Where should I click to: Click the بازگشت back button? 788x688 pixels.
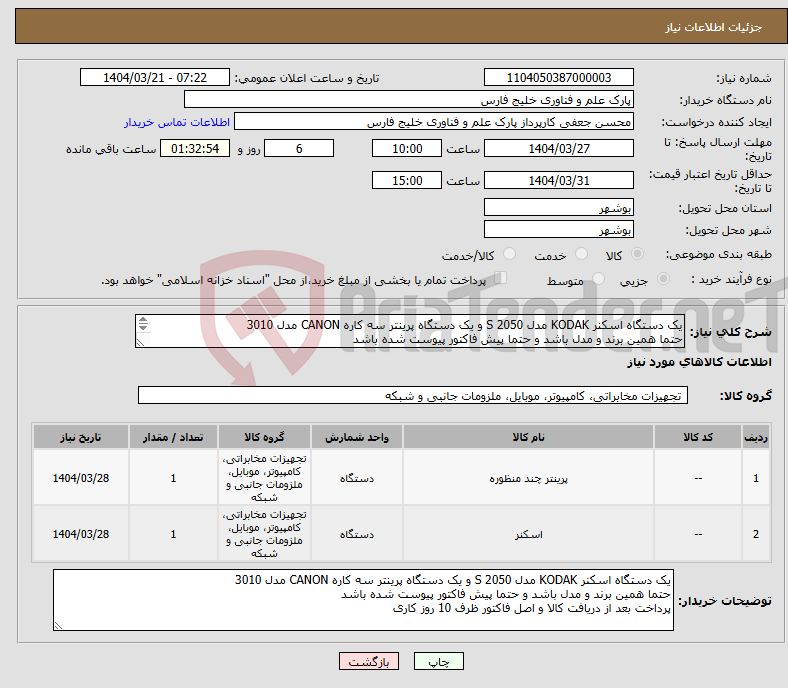[x=369, y=661]
